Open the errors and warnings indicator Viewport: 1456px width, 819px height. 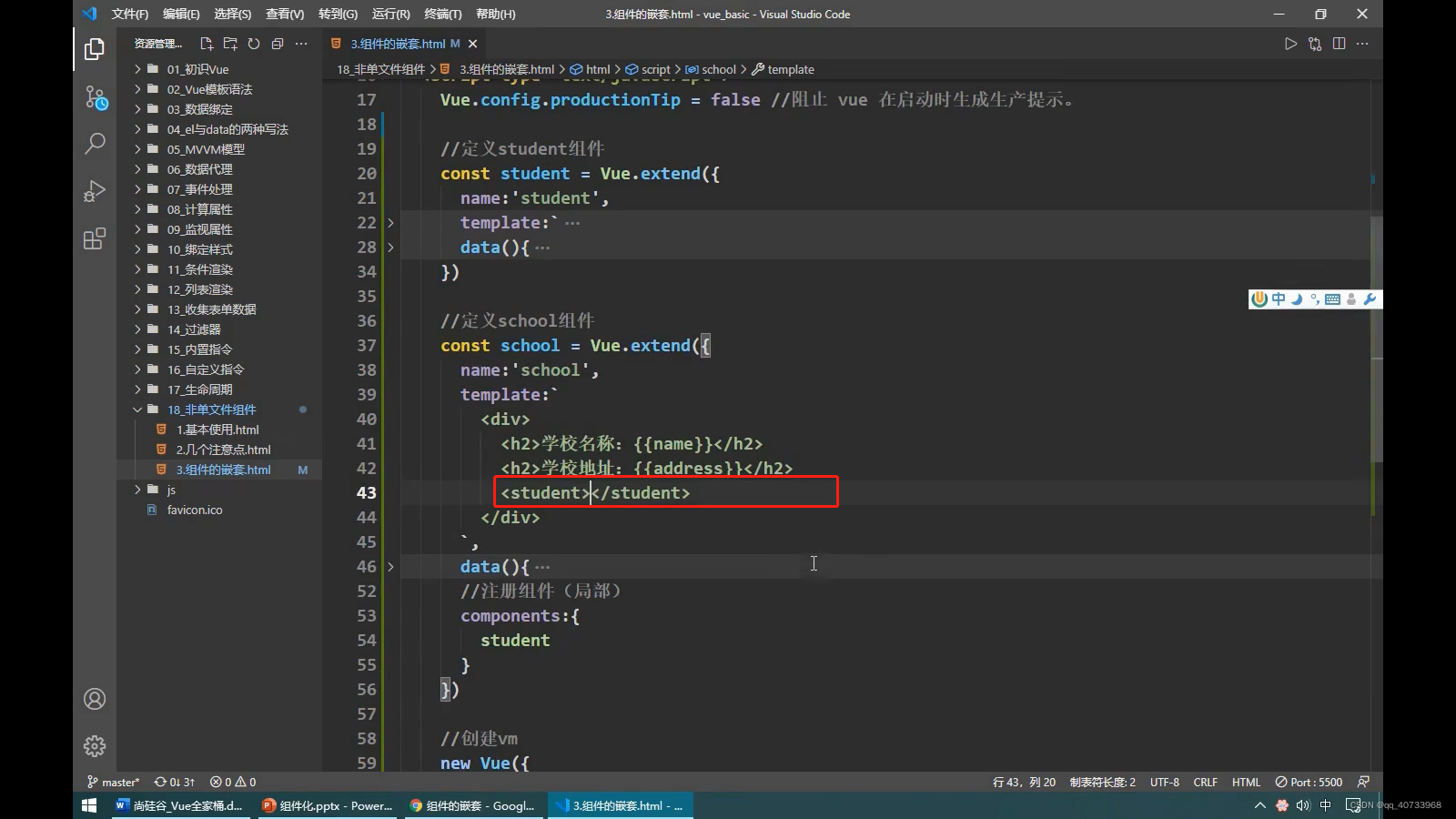[x=233, y=782]
